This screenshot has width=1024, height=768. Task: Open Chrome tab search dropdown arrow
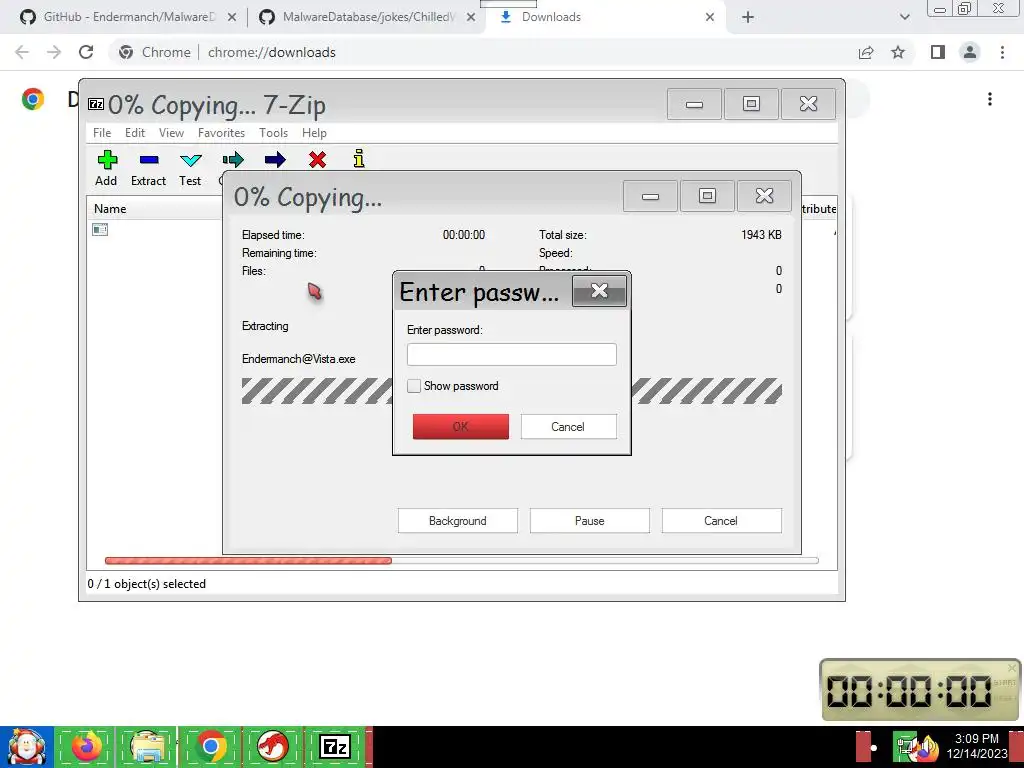point(904,17)
